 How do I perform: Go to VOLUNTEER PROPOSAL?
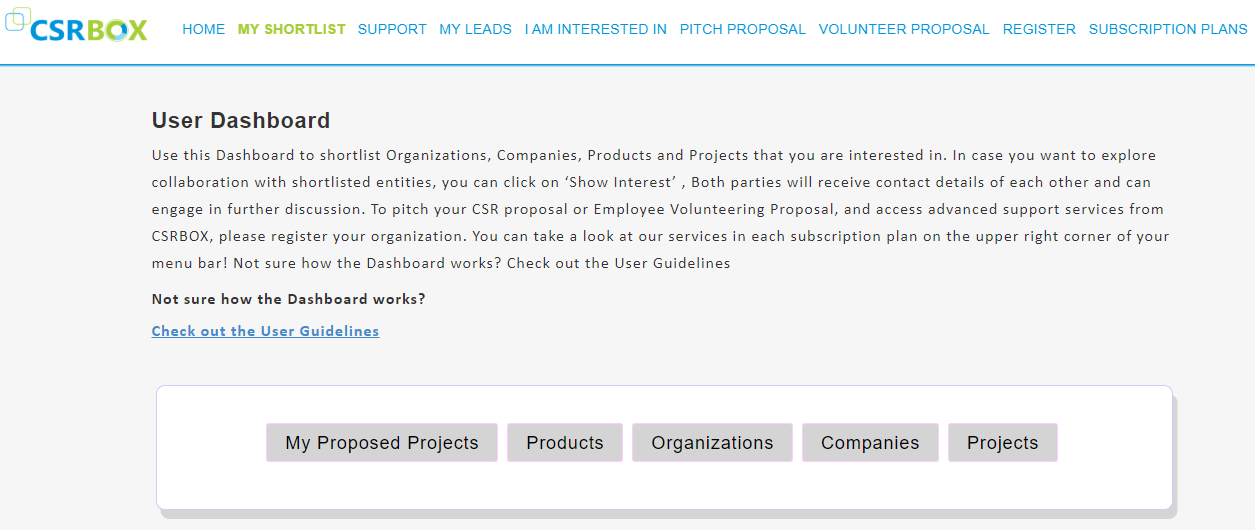[904, 29]
